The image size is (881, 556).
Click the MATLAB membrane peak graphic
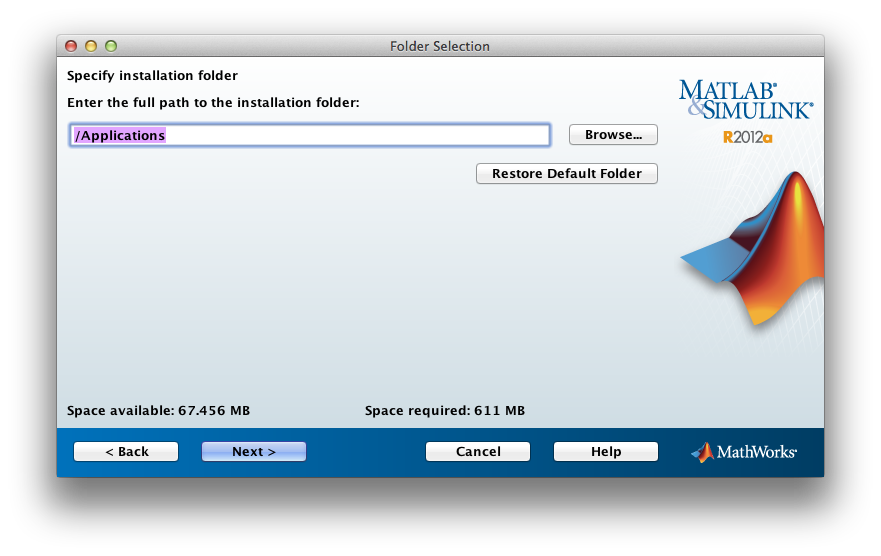click(760, 250)
